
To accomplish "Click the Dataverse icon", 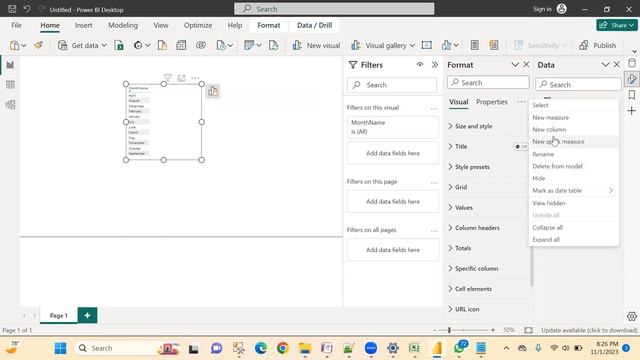I will [x=201, y=45].
